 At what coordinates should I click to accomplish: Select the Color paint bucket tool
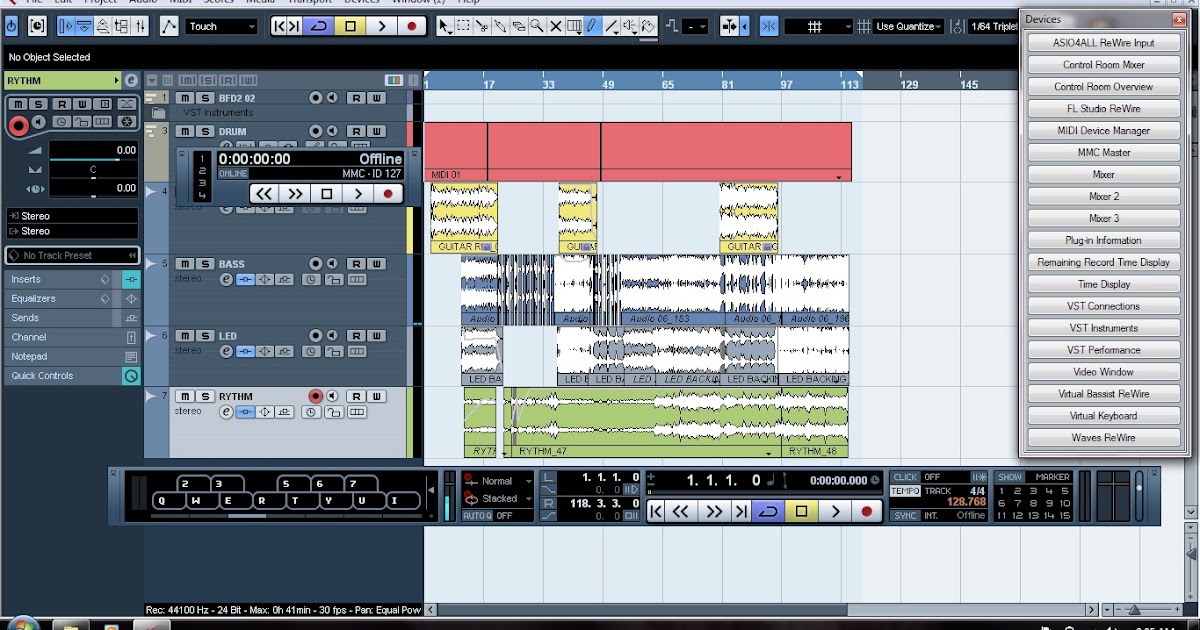pos(648,27)
